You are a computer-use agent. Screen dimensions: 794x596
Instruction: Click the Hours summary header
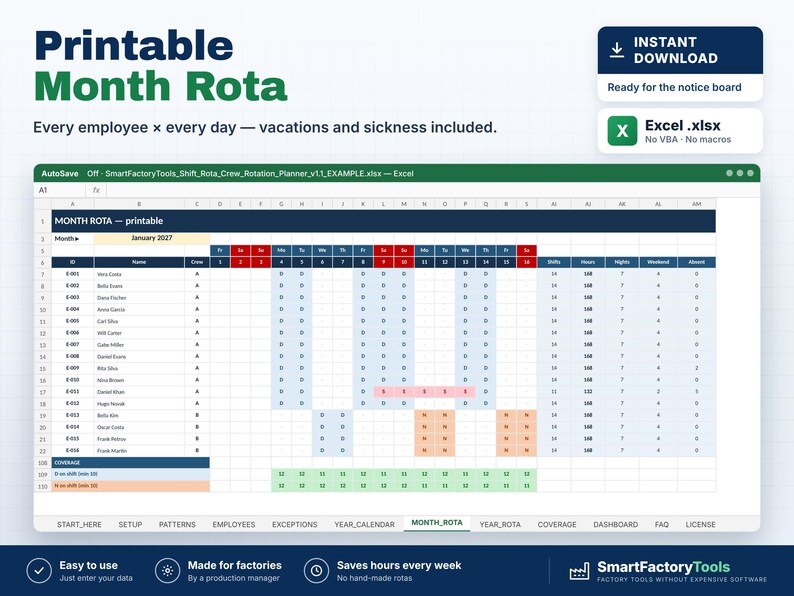pos(588,262)
